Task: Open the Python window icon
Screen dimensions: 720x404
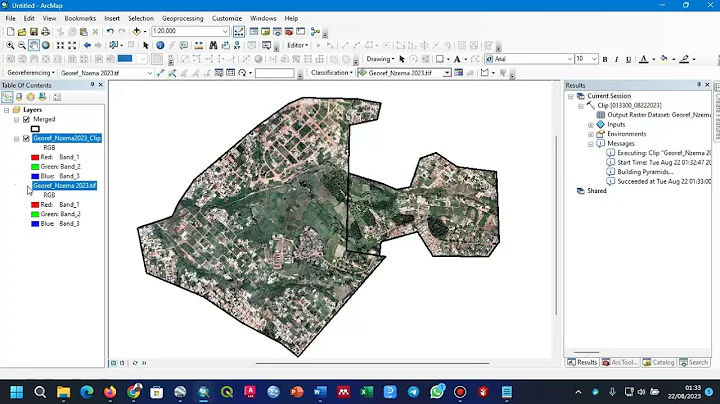Action: point(300,32)
